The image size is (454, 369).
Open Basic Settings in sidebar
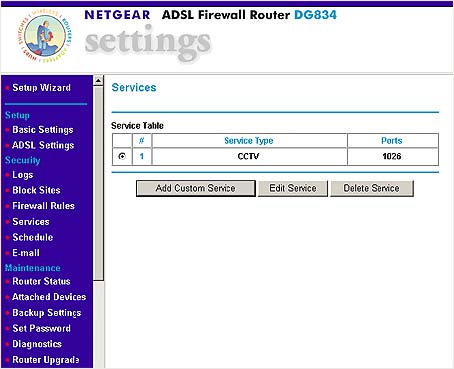43,130
